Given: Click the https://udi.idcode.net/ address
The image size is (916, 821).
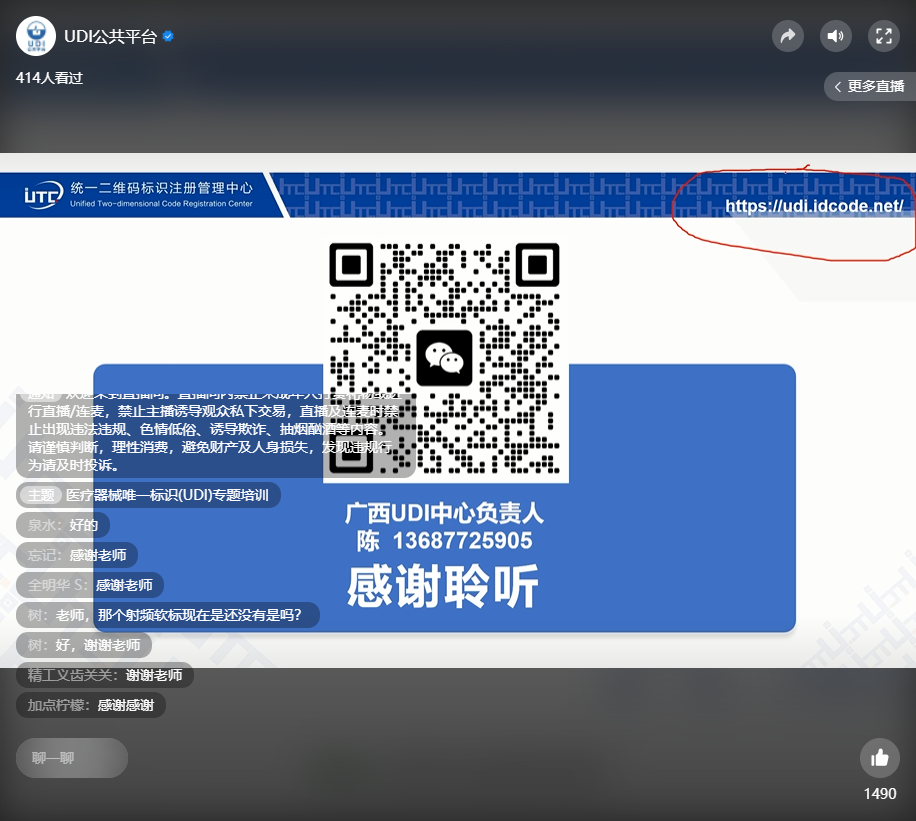Looking at the screenshot, I should point(814,206).
